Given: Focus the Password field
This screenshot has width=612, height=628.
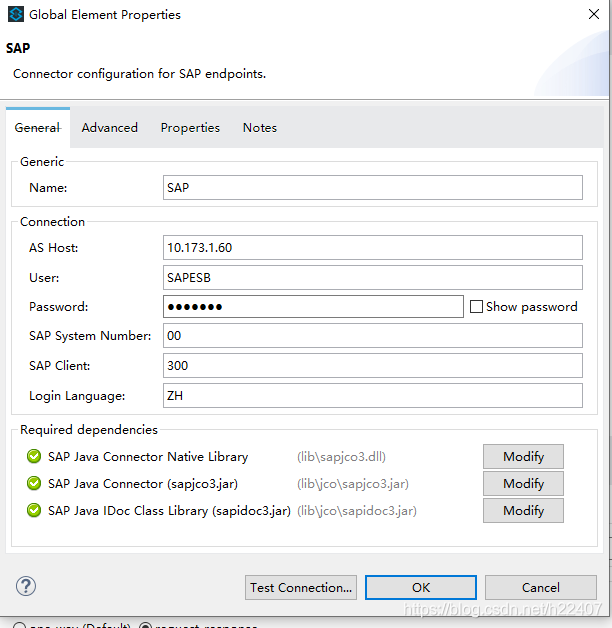Looking at the screenshot, I should point(313,307).
